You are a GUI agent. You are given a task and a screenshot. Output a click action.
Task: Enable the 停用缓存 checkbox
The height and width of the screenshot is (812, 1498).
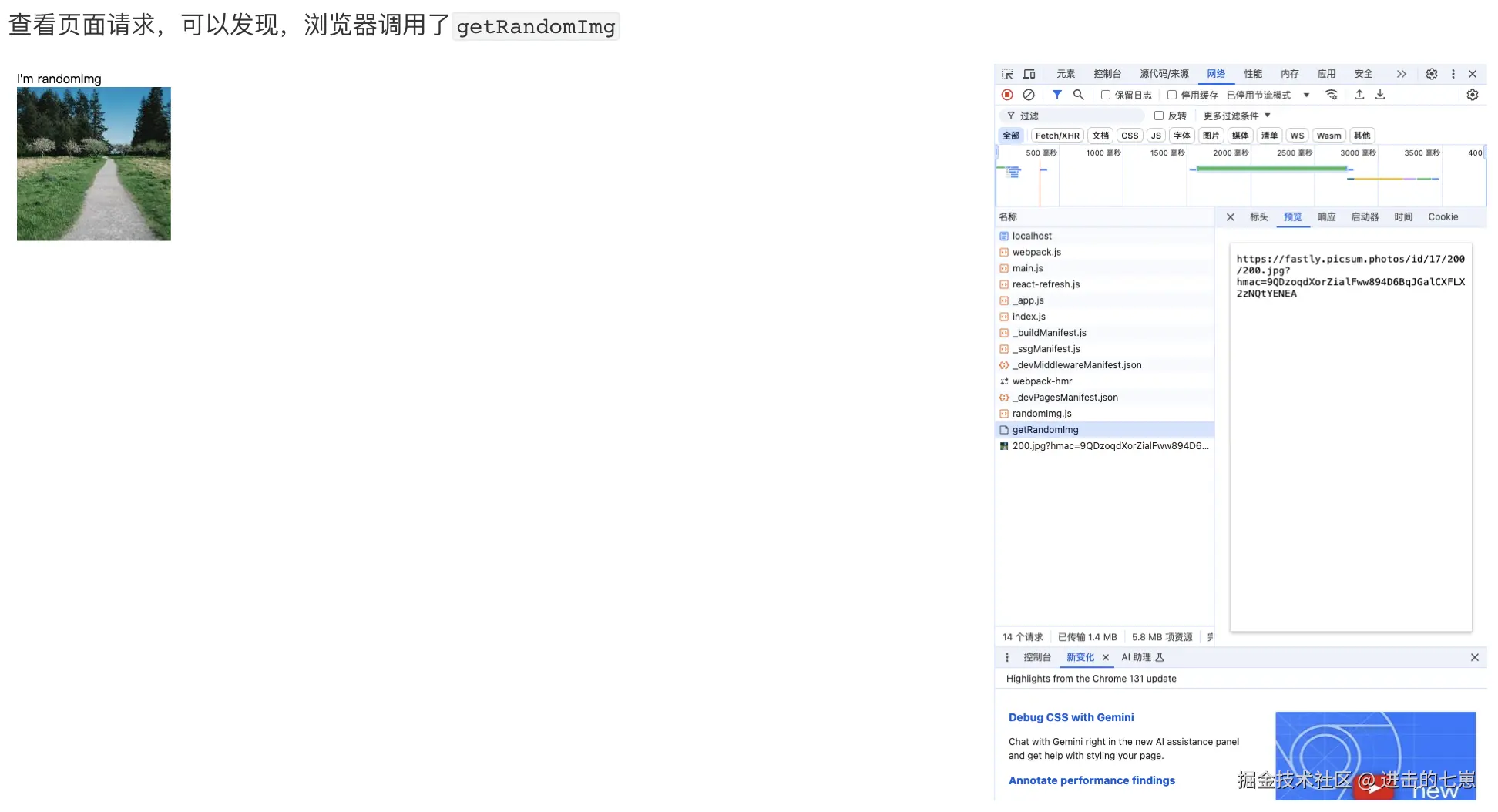[x=1171, y=95]
